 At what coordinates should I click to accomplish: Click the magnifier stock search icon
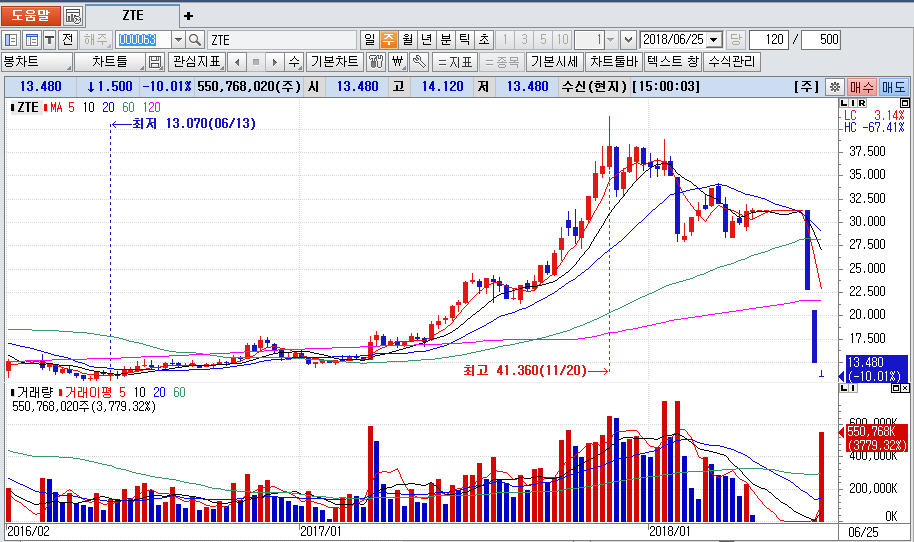pos(195,40)
